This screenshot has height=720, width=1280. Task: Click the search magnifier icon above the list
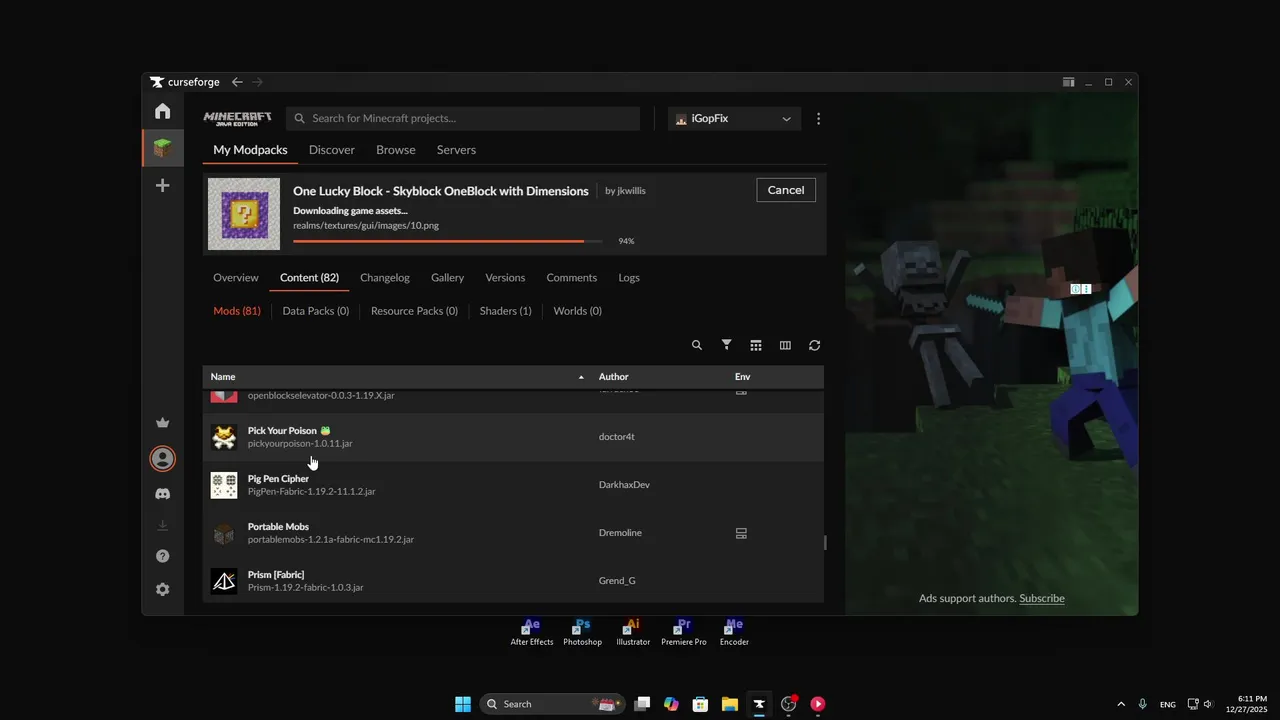coord(697,345)
